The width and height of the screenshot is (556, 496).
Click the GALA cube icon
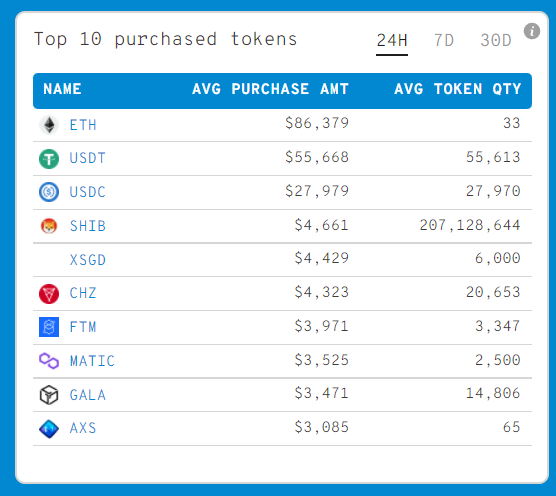49,395
